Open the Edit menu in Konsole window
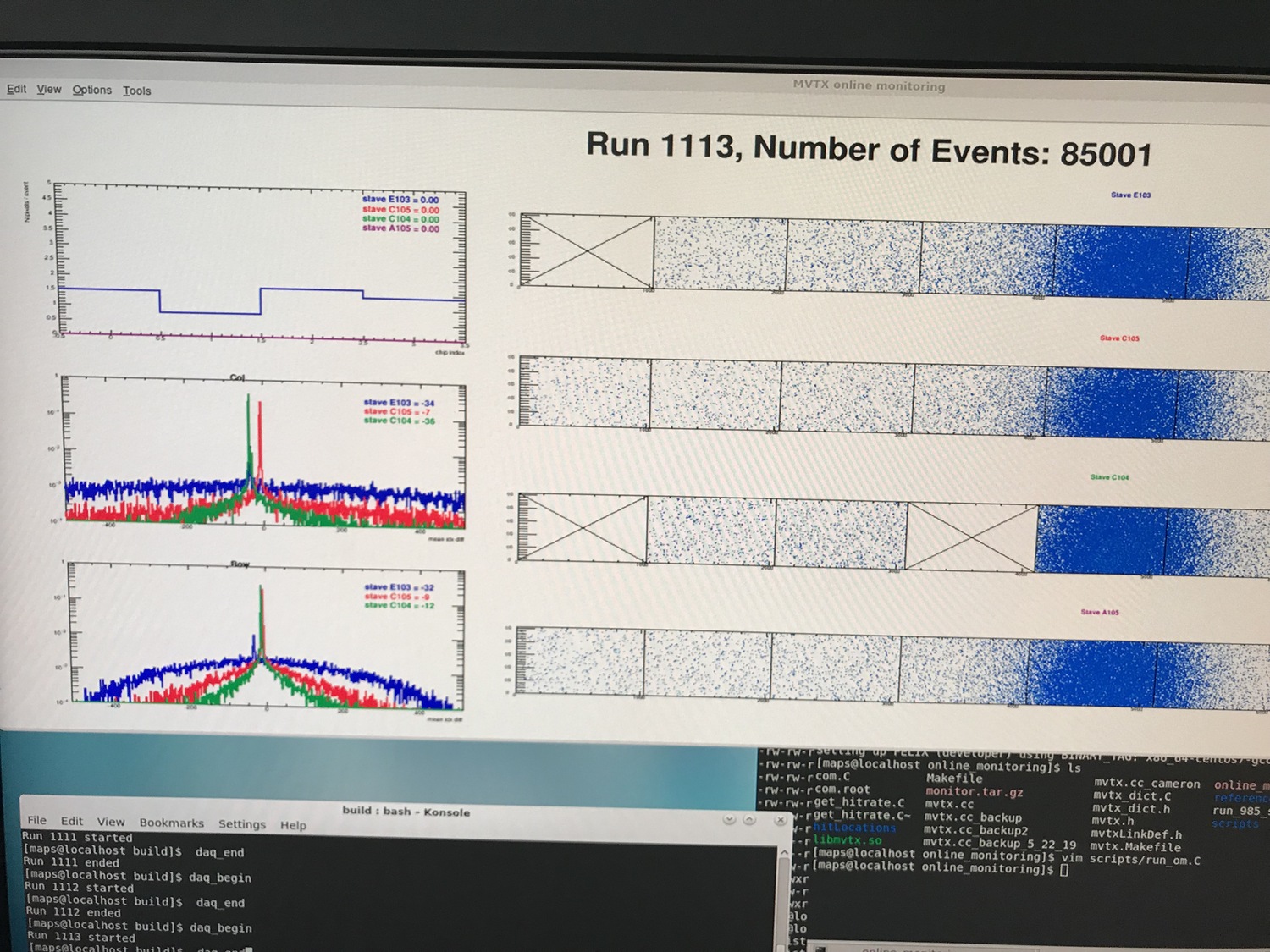The image size is (1270, 952). (72, 821)
